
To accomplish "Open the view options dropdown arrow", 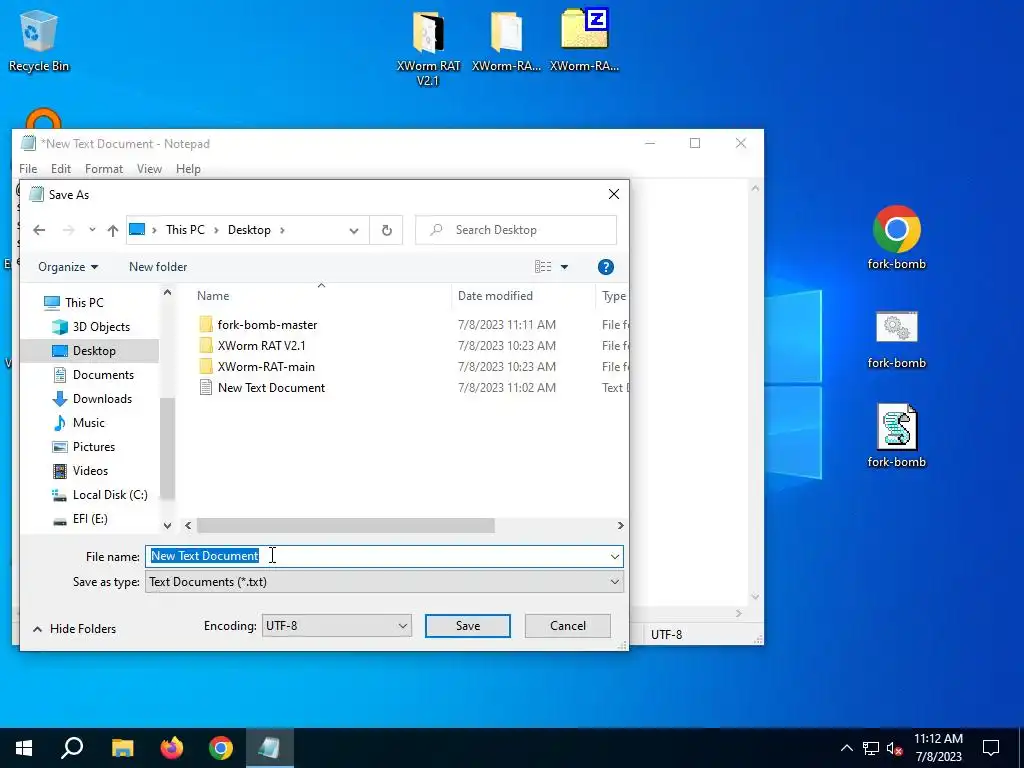I will [564, 266].
